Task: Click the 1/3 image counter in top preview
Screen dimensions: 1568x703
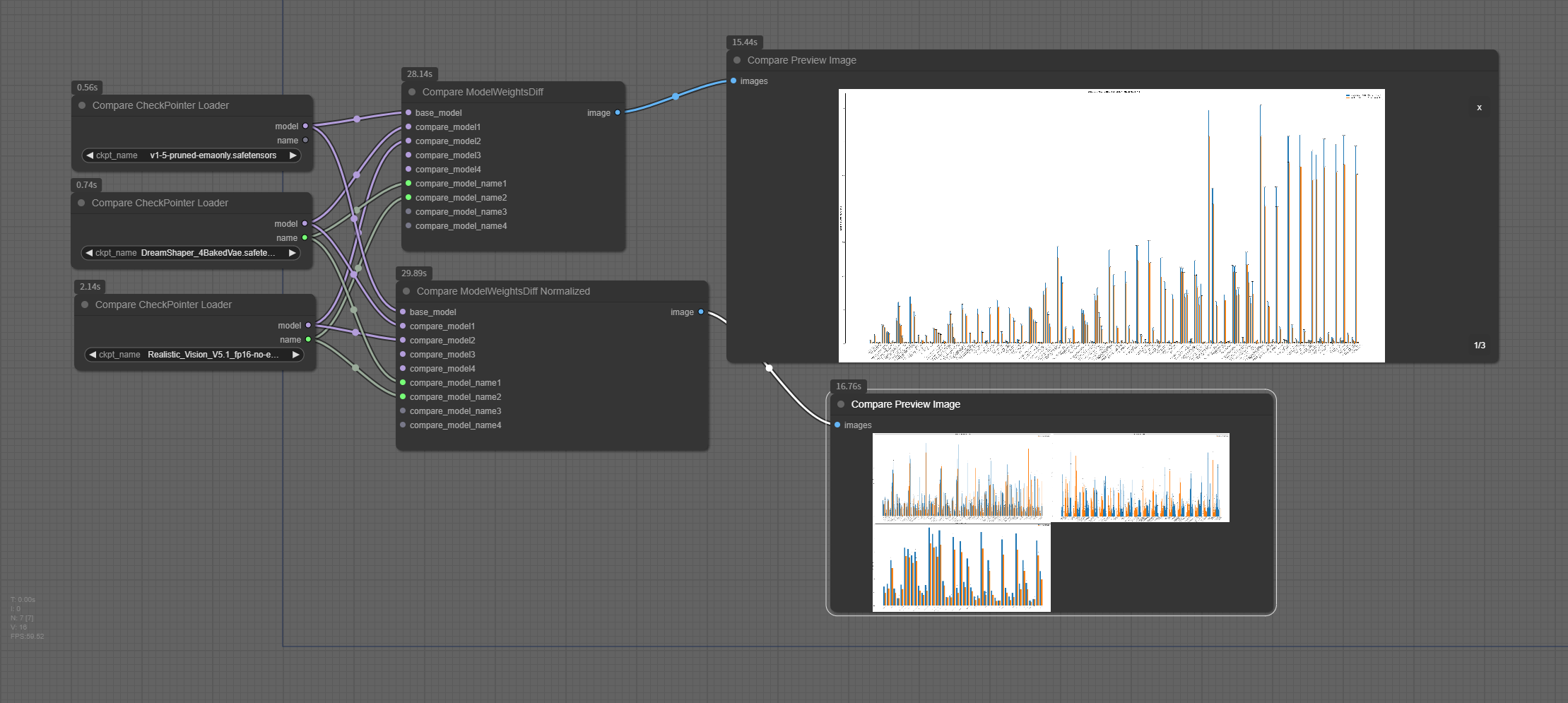Action: pyautogui.click(x=1479, y=345)
